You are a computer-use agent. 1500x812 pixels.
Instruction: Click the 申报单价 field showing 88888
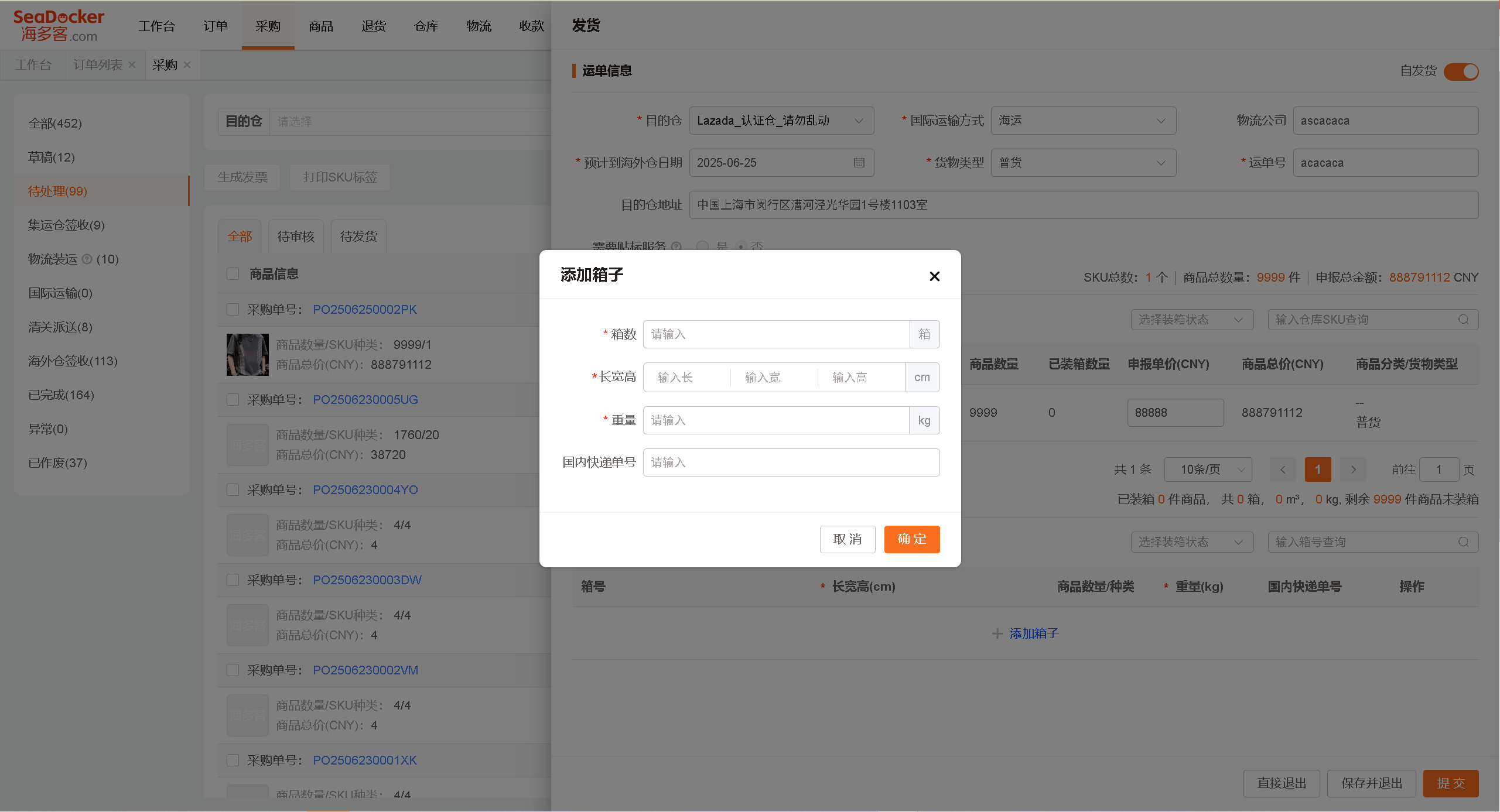1175,413
